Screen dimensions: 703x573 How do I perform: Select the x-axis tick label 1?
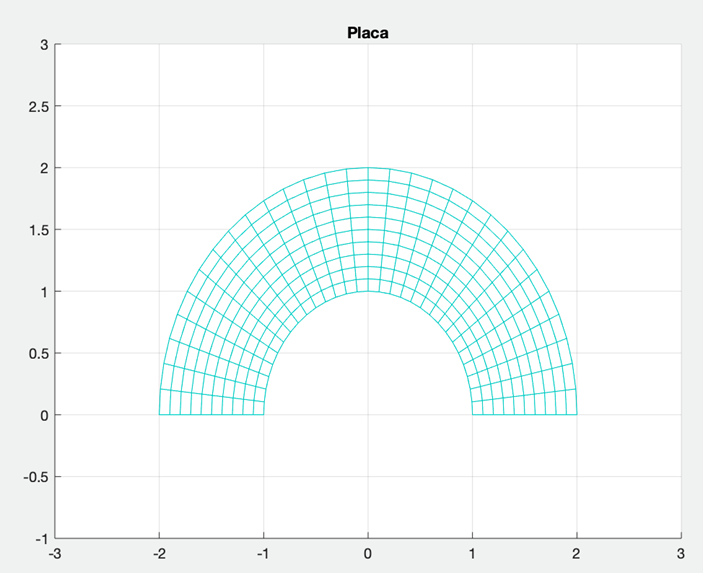click(472, 553)
